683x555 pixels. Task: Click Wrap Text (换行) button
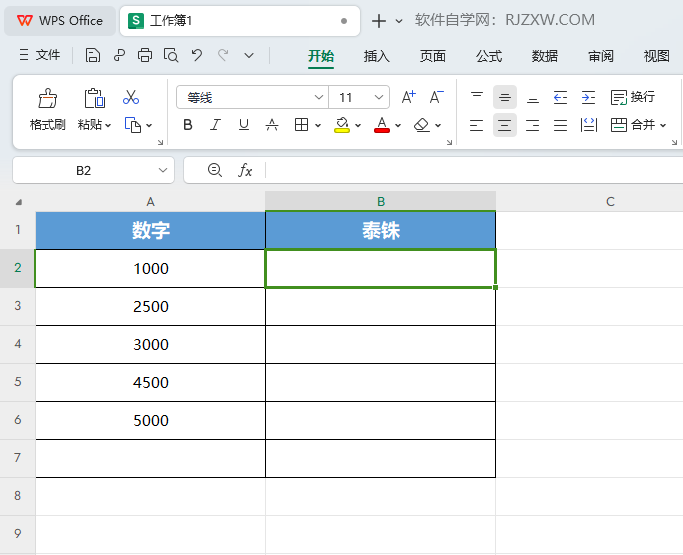[x=632, y=97]
